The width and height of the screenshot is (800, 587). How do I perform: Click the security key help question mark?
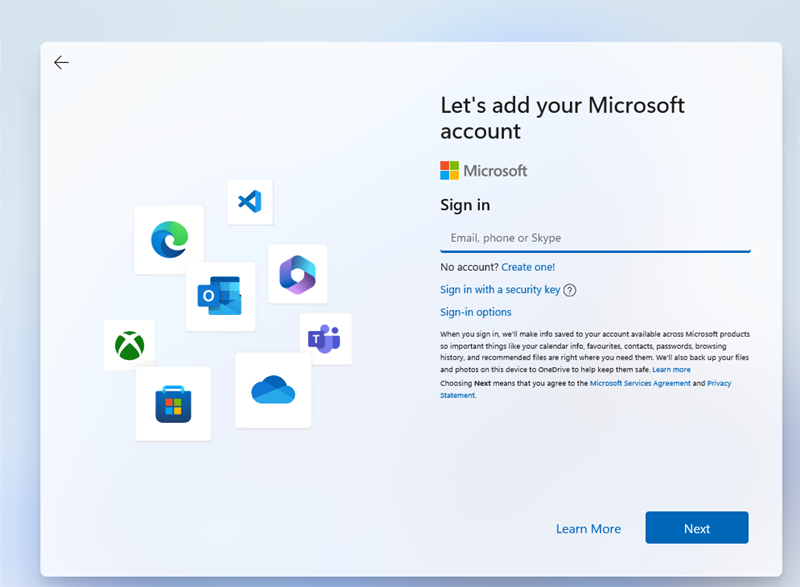(x=570, y=290)
